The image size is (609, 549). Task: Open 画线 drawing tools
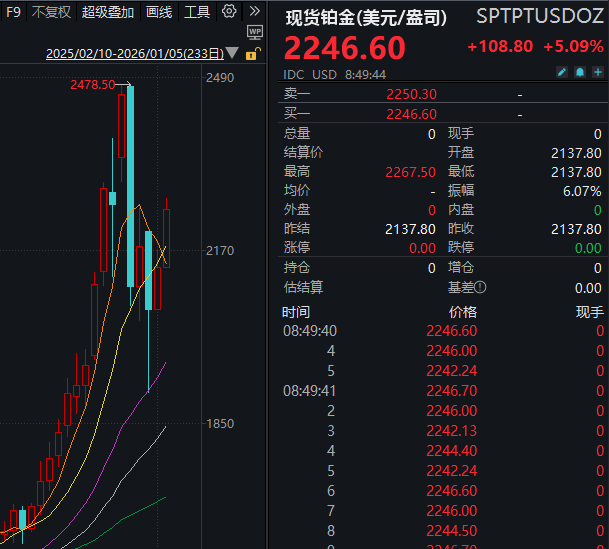pyautogui.click(x=159, y=12)
